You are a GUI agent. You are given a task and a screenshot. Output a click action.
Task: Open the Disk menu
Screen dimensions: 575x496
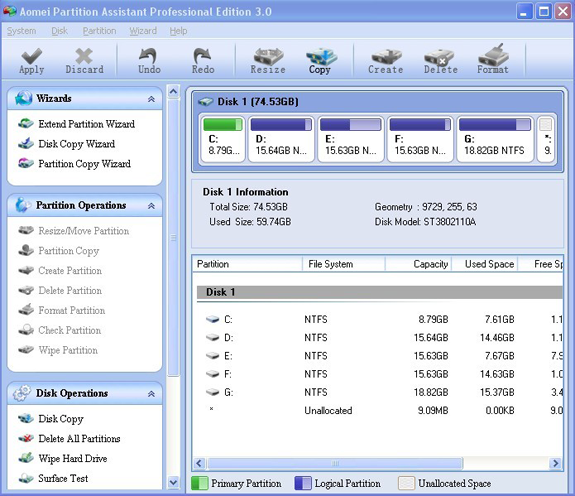59,31
